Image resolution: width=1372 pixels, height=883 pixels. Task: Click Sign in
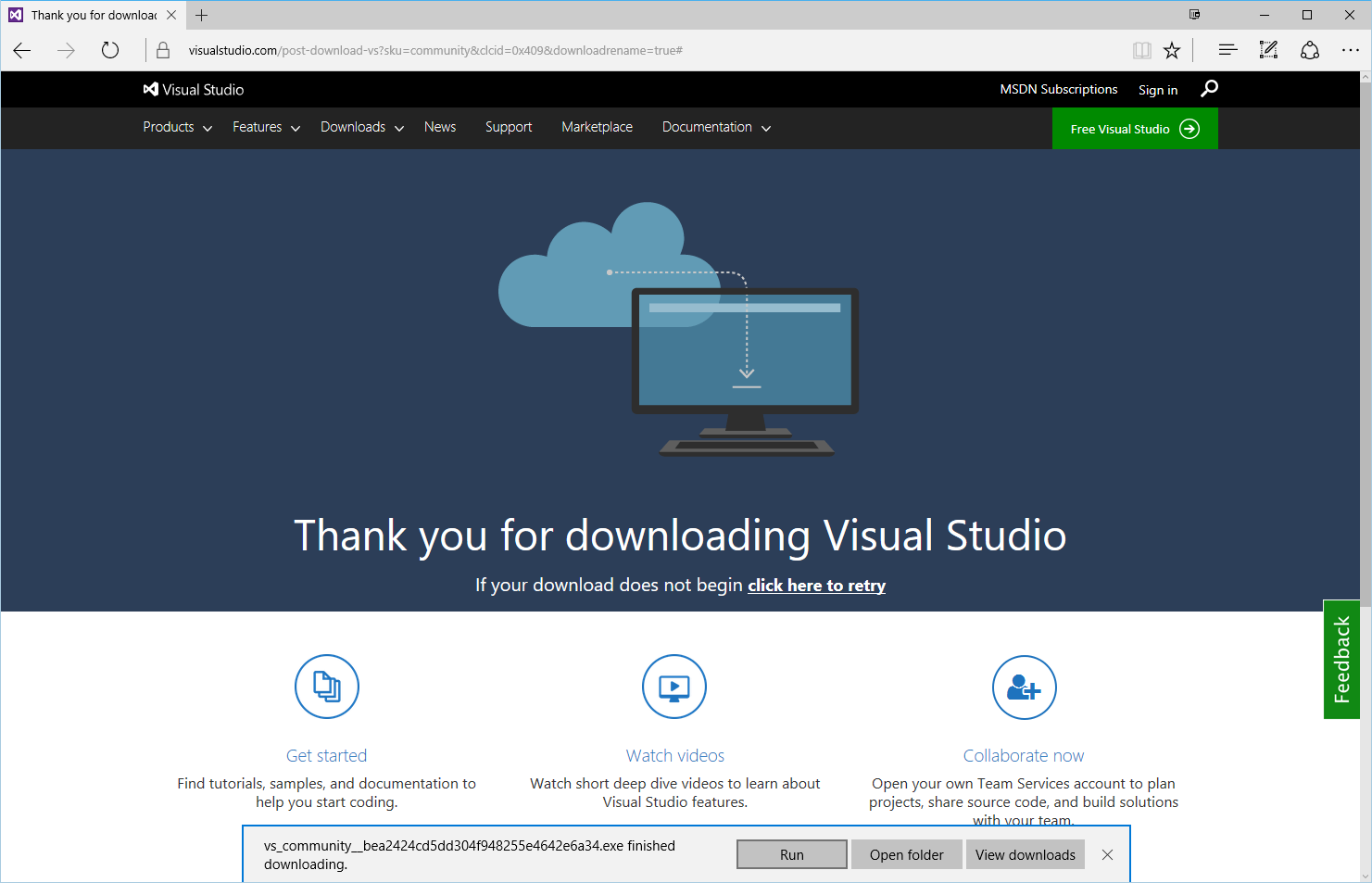(1158, 90)
